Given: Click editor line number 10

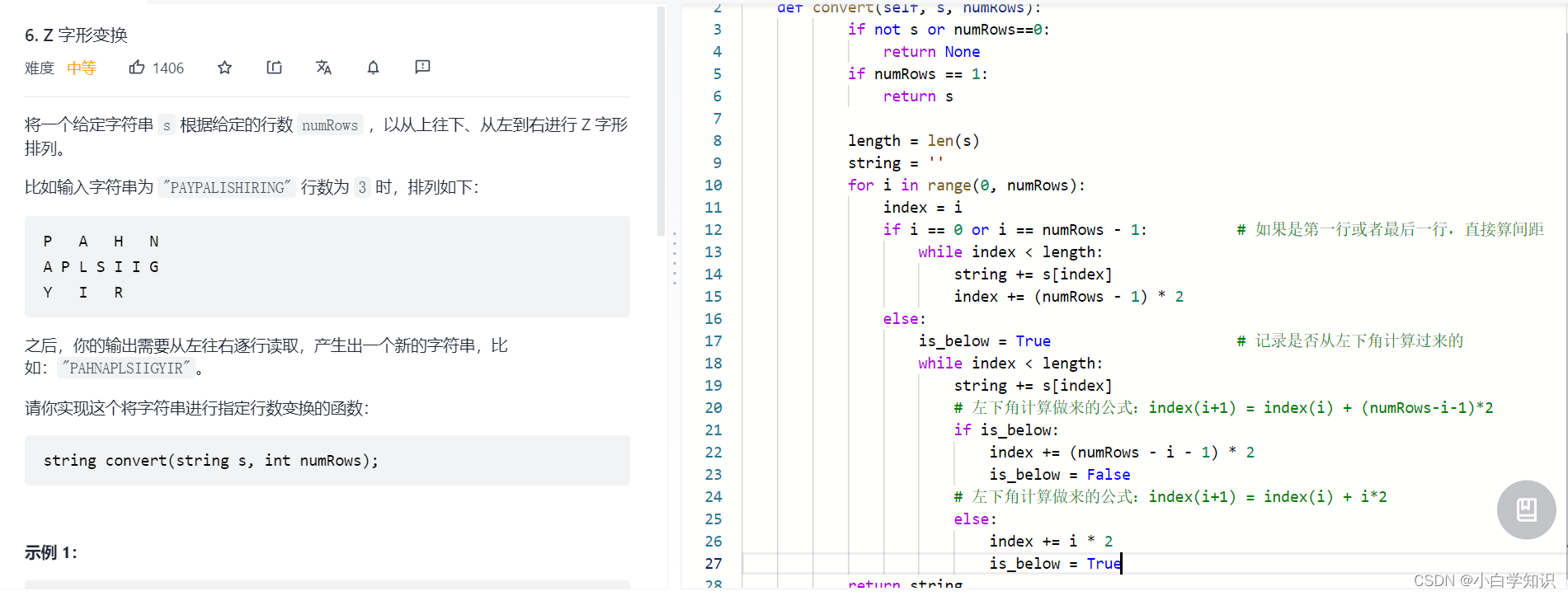Looking at the screenshot, I should tap(713, 185).
